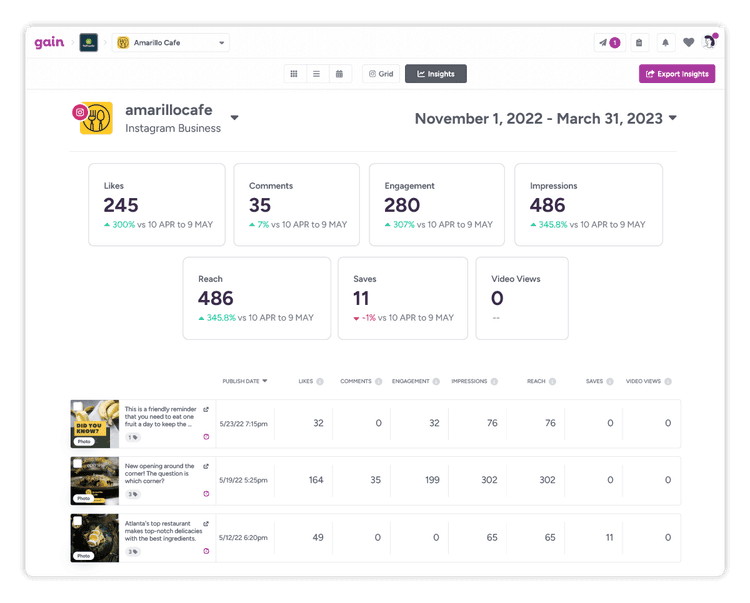
Task: Open friendly reminder post in new window
Action: [206, 409]
